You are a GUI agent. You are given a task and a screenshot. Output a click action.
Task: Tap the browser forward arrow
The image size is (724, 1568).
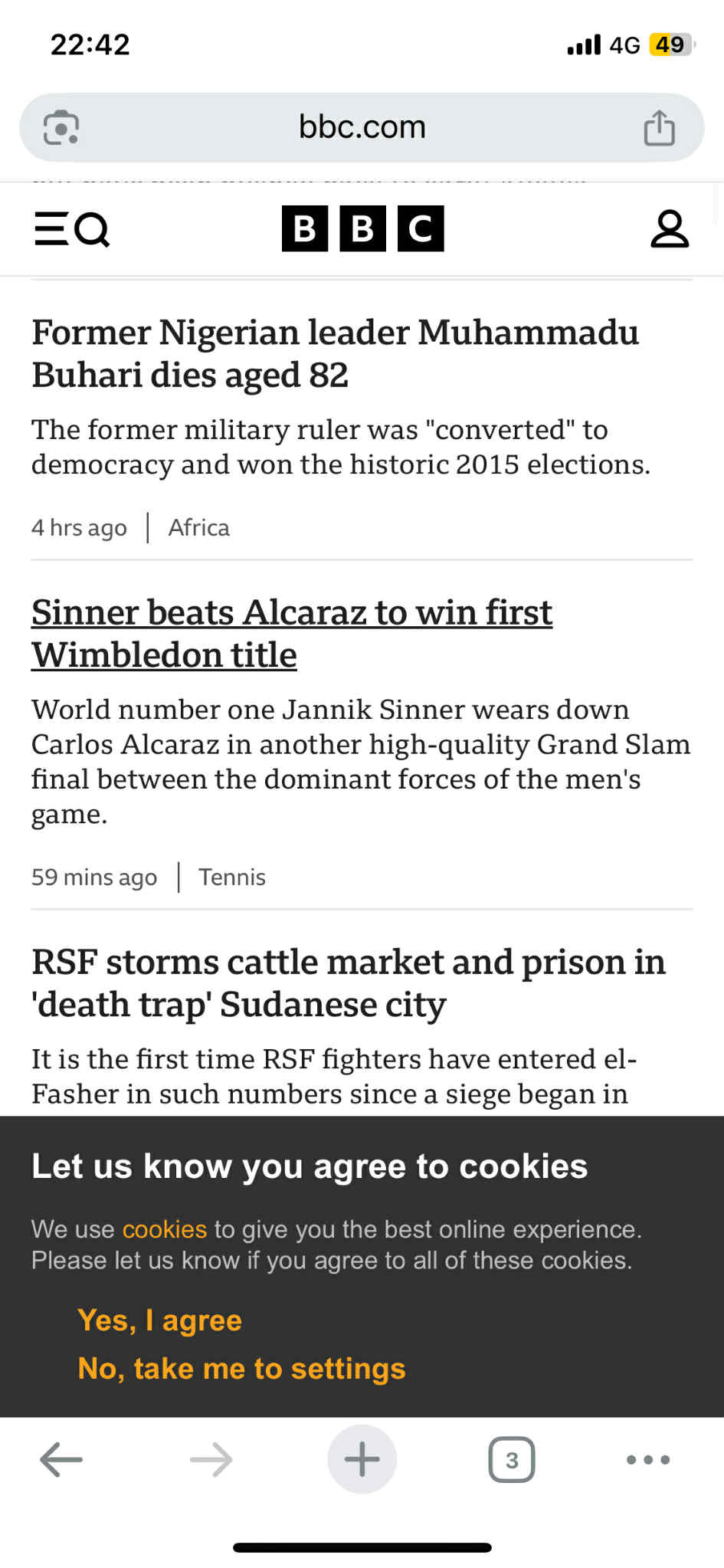pyautogui.click(x=211, y=1459)
